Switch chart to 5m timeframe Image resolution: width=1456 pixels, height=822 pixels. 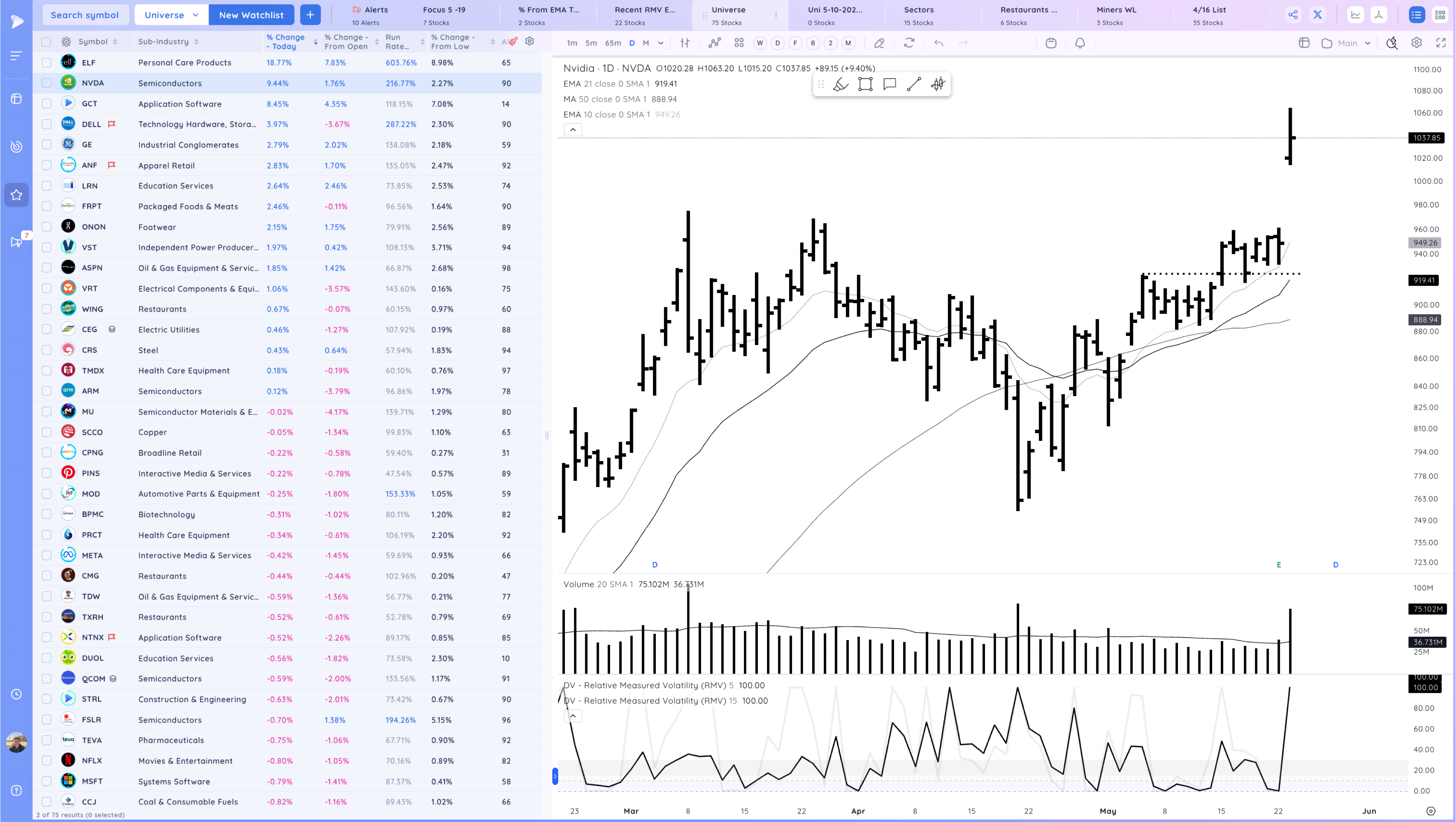[591, 43]
